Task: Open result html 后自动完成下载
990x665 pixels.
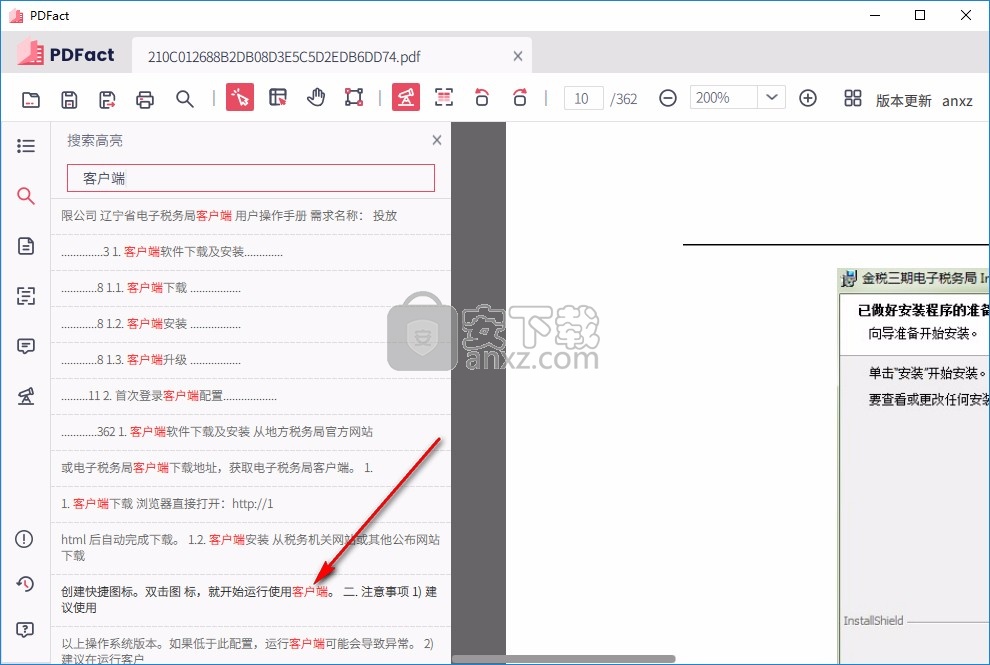Action: pos(251,548)
